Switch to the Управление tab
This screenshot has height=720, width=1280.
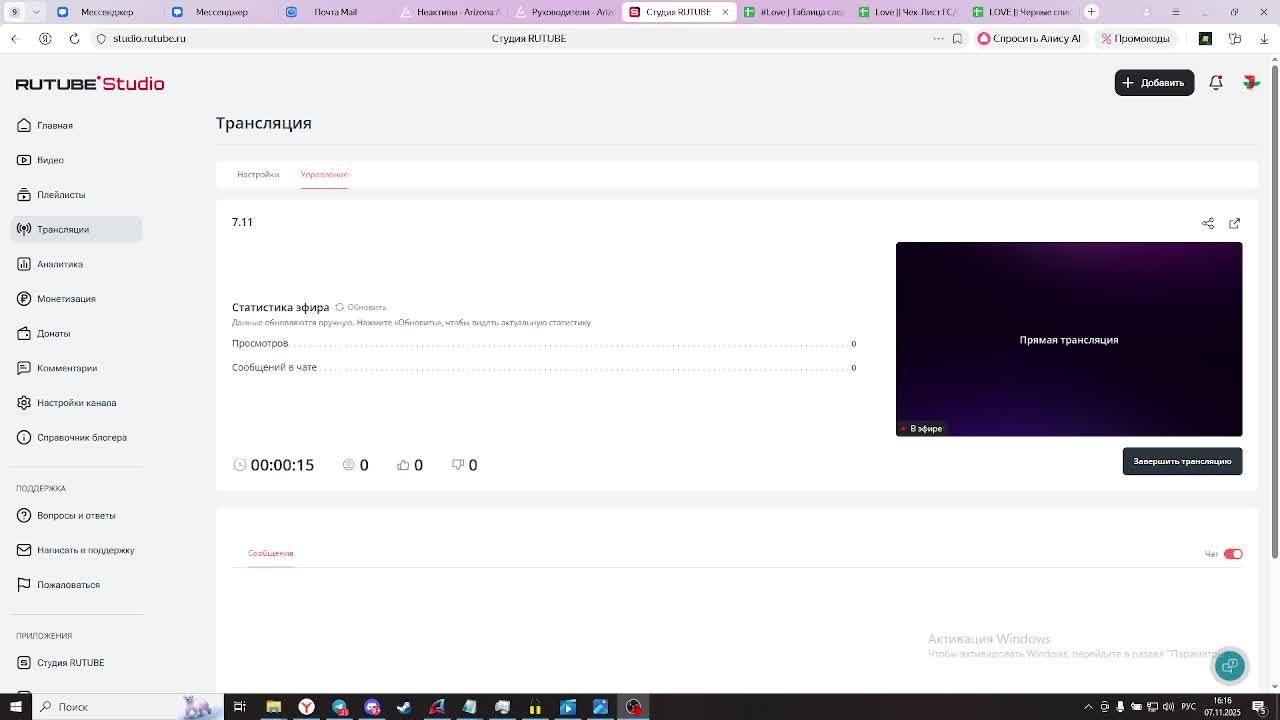point(324,174)
